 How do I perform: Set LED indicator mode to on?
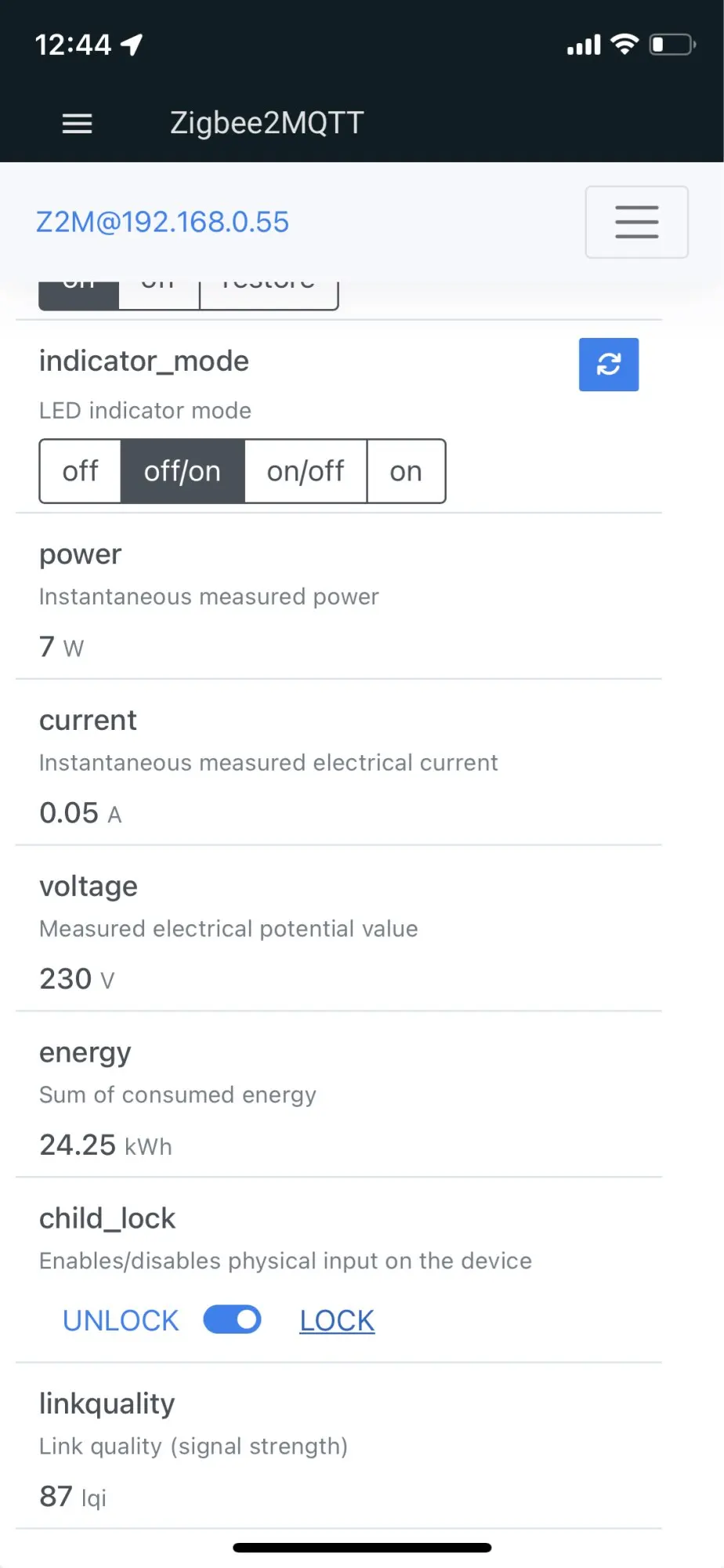point(406,471)
